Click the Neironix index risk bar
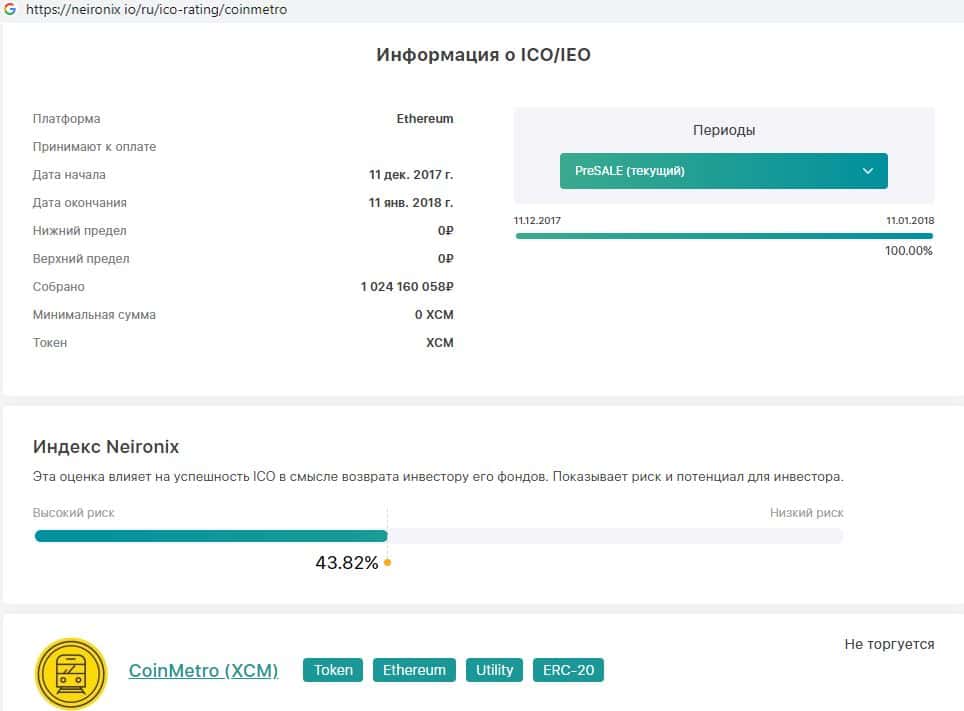Screen dimensions: 964x711 coord(439,536)
